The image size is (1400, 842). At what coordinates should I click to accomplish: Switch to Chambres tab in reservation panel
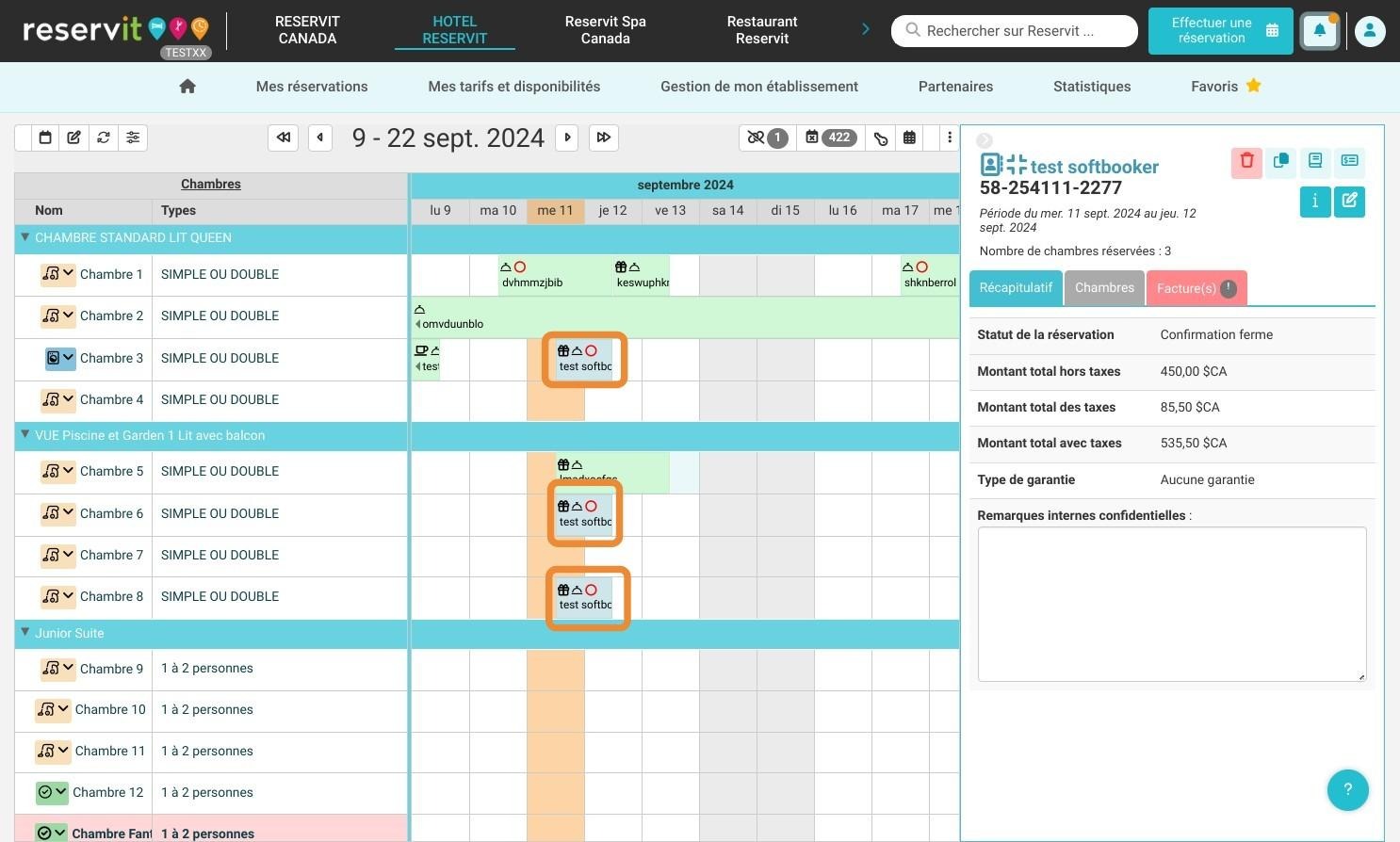(x=1104, y=288)
